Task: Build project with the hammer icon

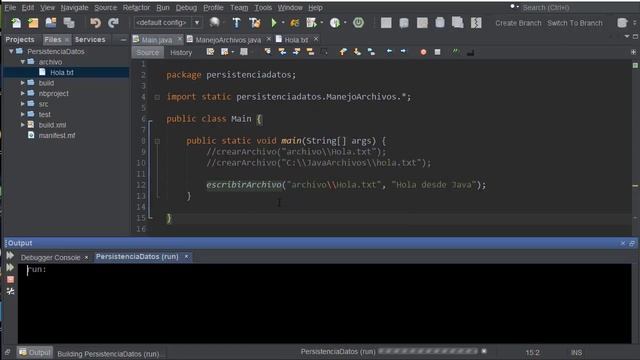Action: tap(236, 23)
